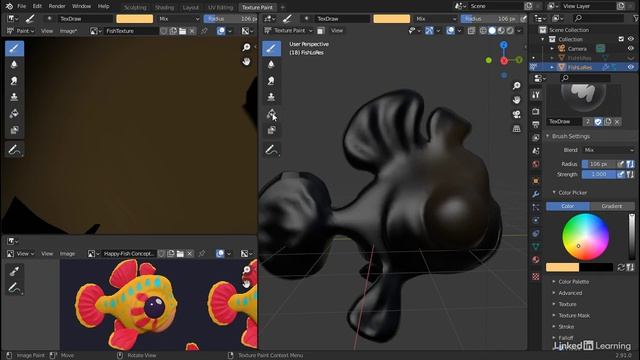Toggle Collection exclude checkbox in outliner
Screen dimensions: 640x360
pos(621,39)
